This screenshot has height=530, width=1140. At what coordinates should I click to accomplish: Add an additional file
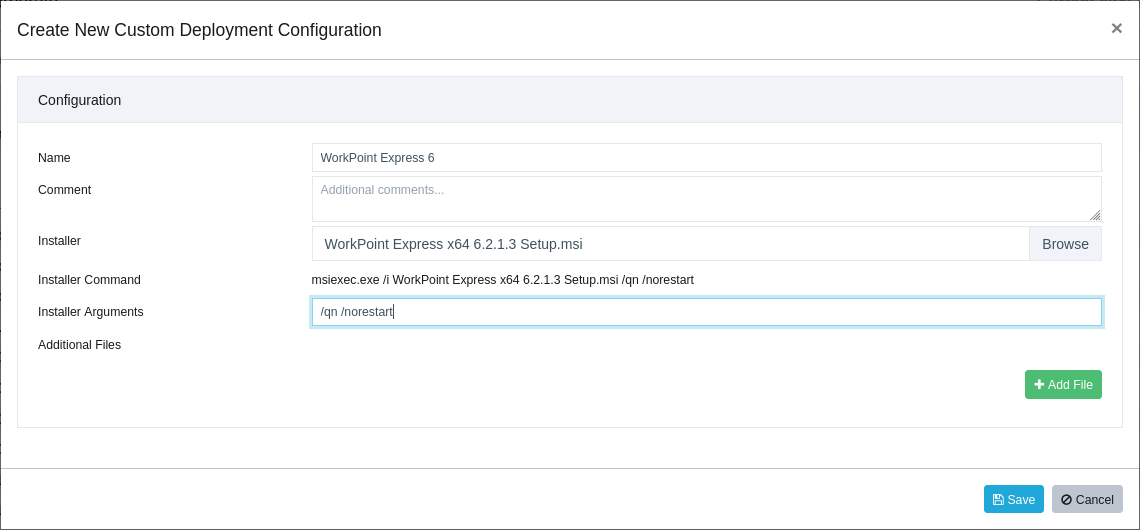[1063, 385]
